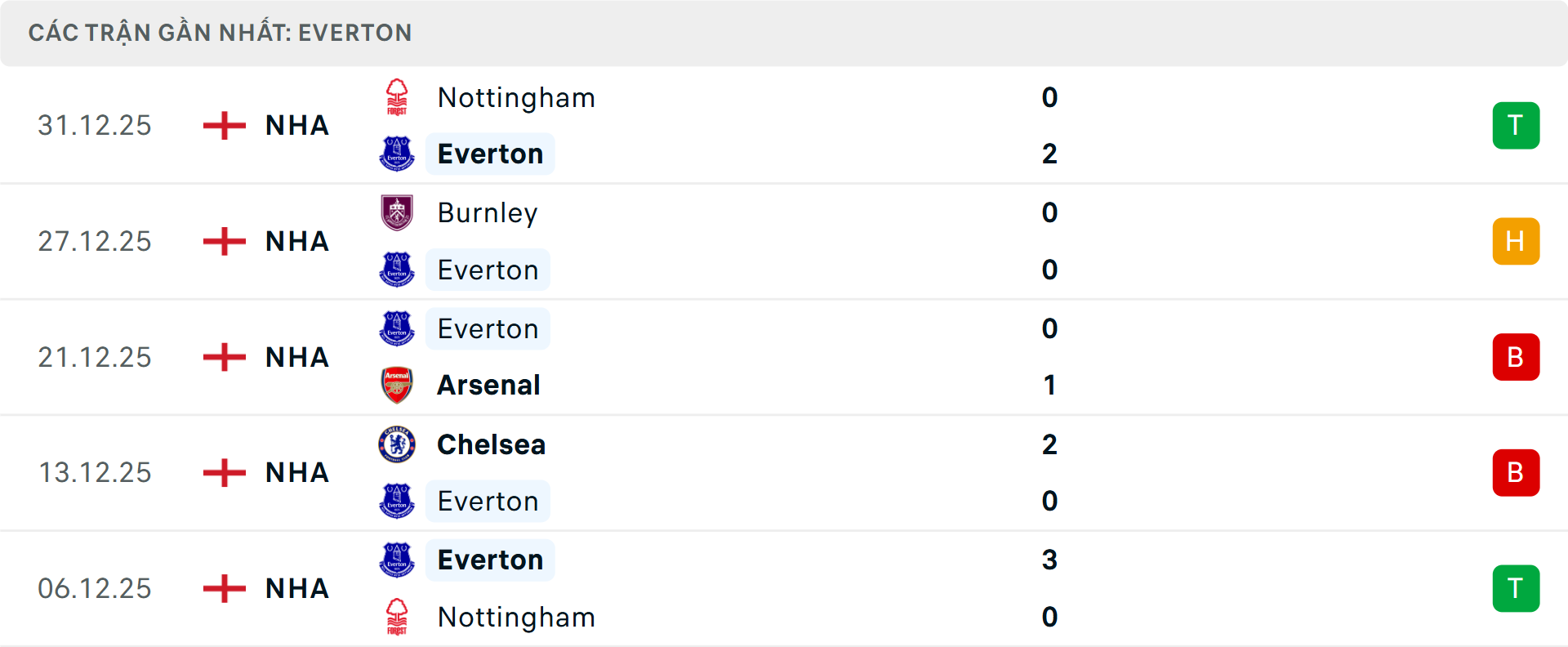Click the England flag beside 06.12.25
1568x647 pixels.
(223, 588)
